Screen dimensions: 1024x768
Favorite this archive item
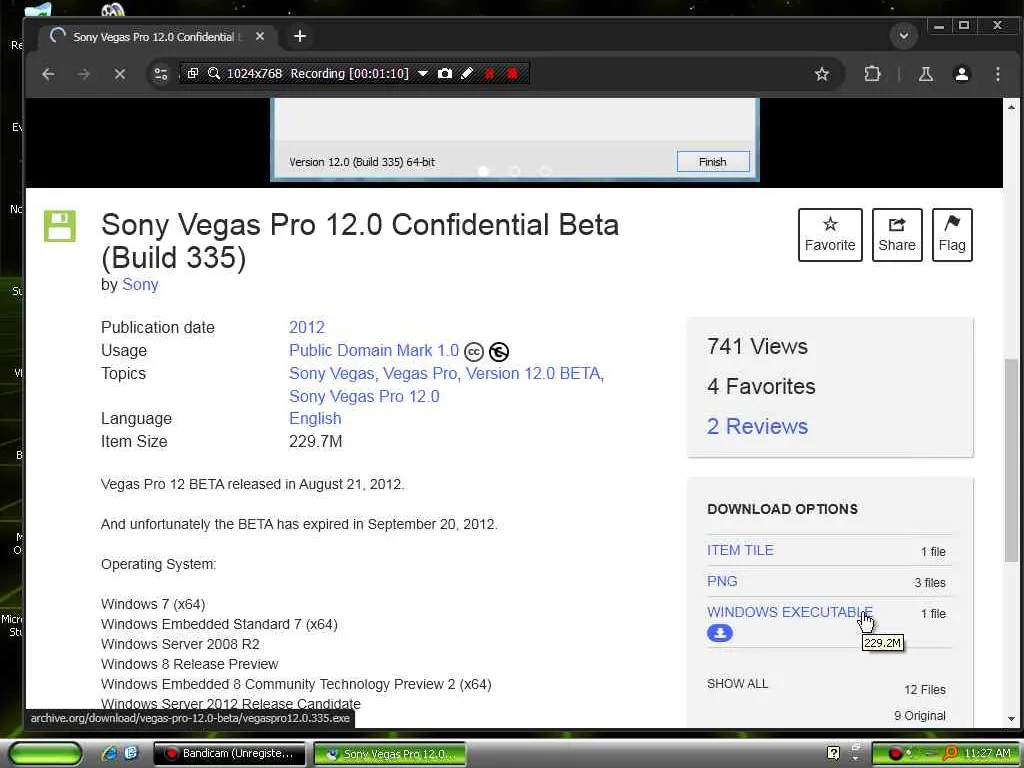[830, 235]
